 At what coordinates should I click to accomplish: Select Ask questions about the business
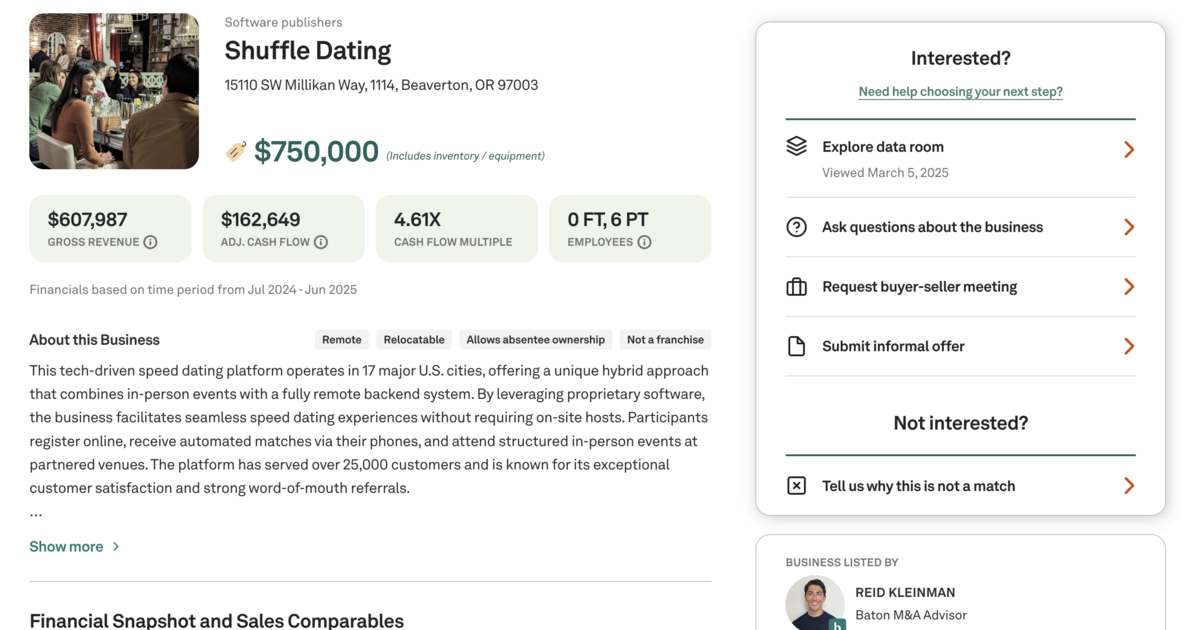(x=932, y=227)
